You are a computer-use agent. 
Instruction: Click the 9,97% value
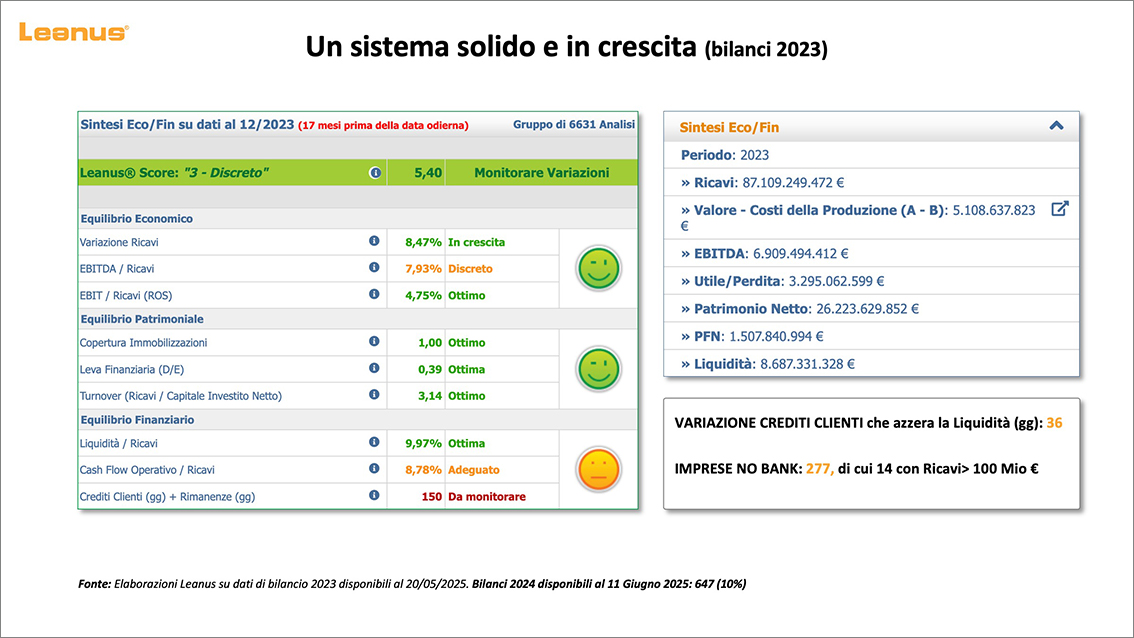point(423,443)
